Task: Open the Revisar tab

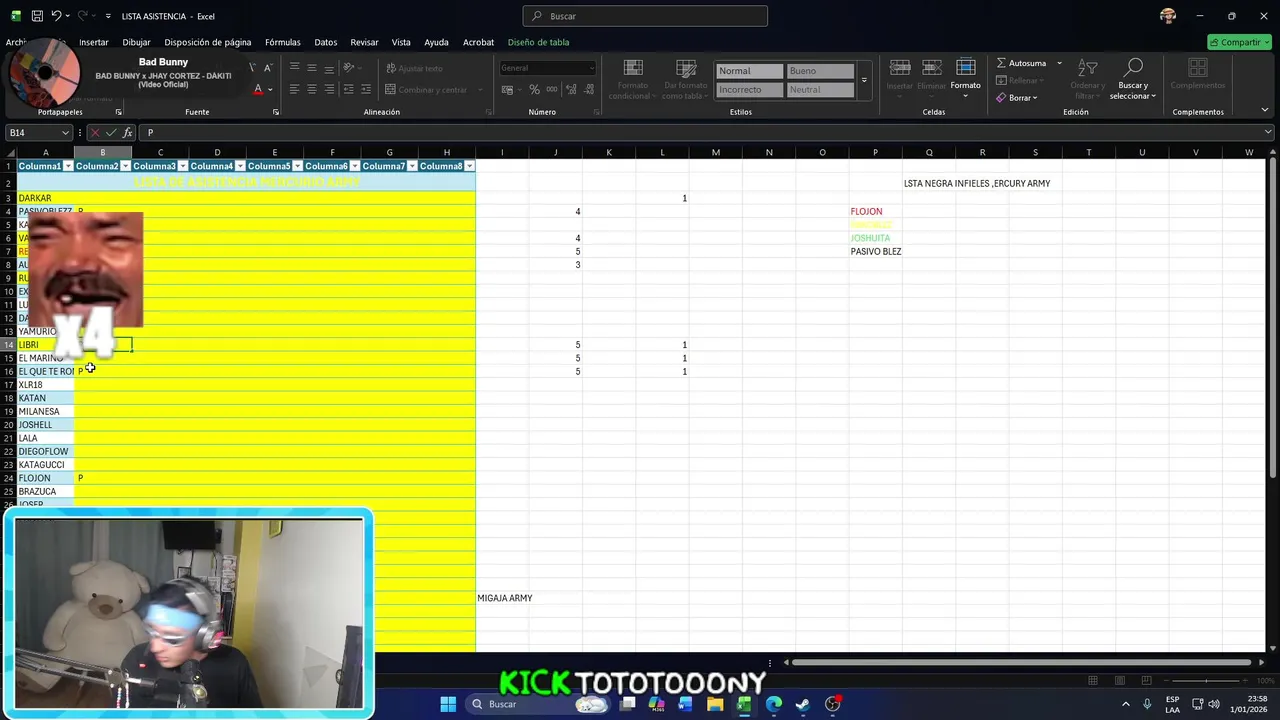Action: 364,42
